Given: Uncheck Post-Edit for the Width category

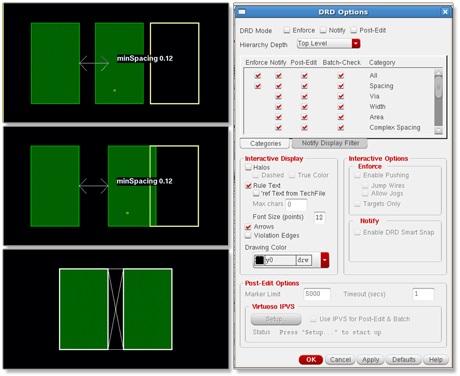Looking at the screenshot, I should click(304, 107).
